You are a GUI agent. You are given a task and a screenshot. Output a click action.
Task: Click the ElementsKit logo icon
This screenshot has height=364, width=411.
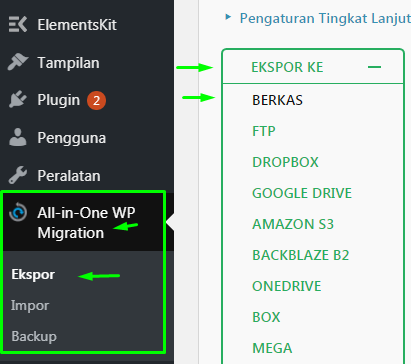pyautogui.click(x=18, y=24)
